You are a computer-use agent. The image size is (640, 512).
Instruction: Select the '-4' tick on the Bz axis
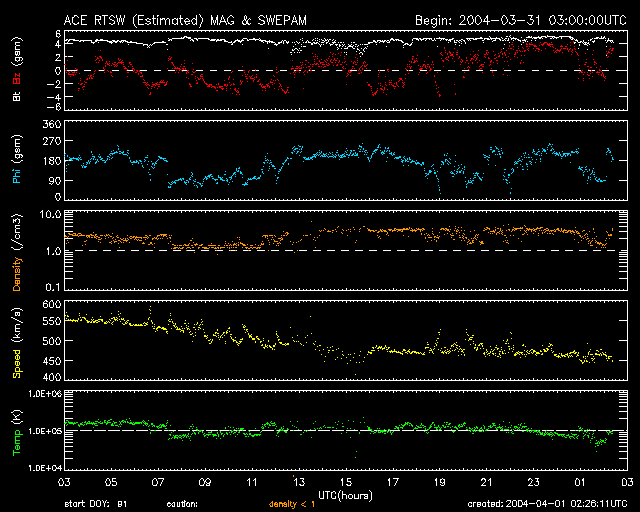pos(56,97)
